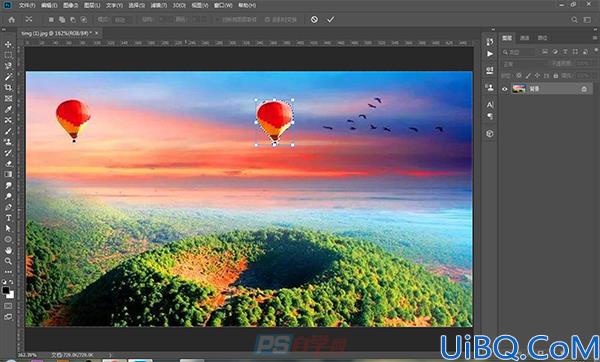
Task: Open the layer filter type dropdown
Action: pyautogui.click(x=520, y=52)
